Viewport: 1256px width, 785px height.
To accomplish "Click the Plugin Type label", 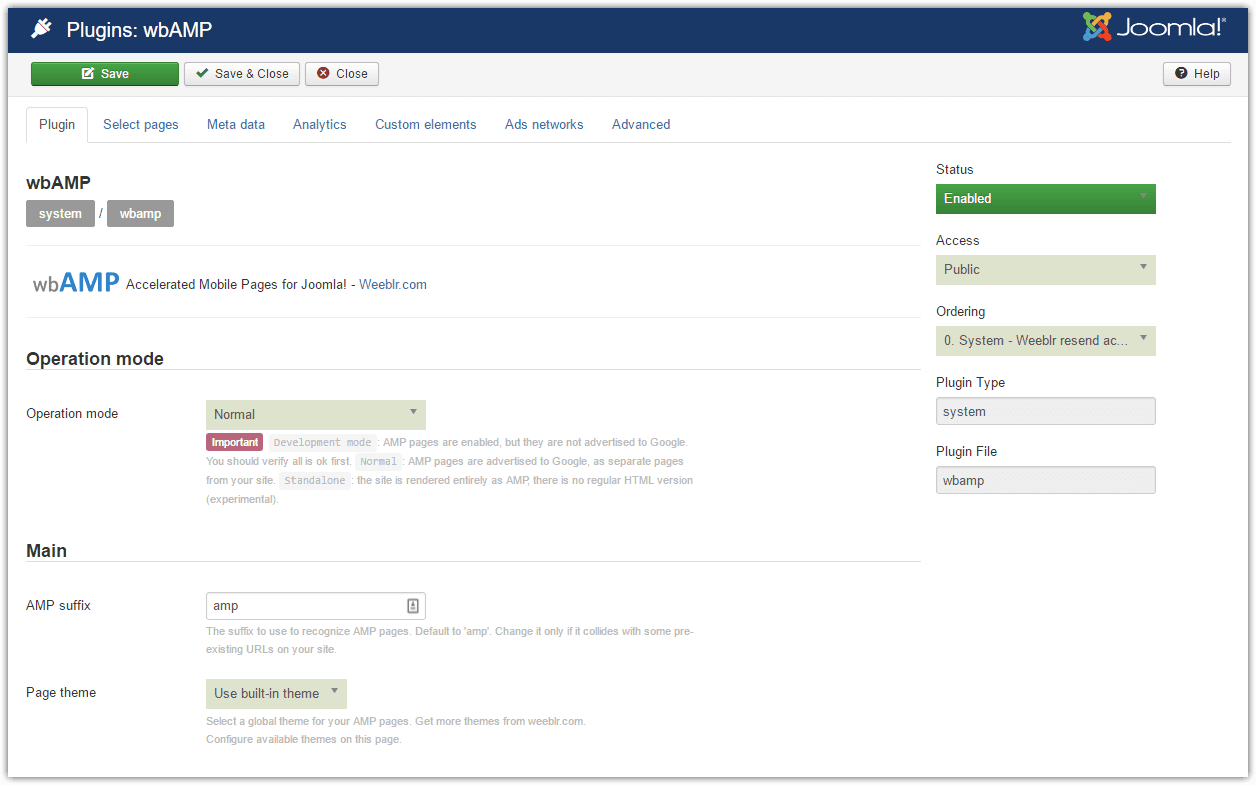I will click(971, 383).
